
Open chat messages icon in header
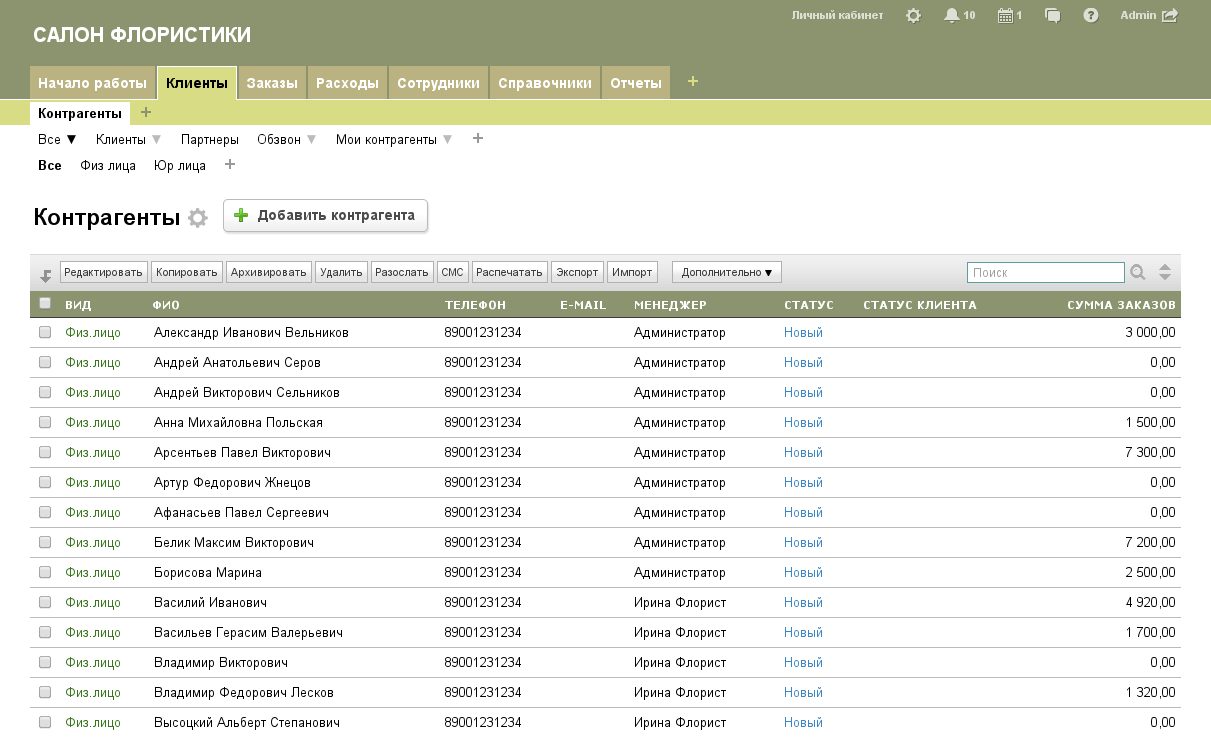[x=1053, y=16]
